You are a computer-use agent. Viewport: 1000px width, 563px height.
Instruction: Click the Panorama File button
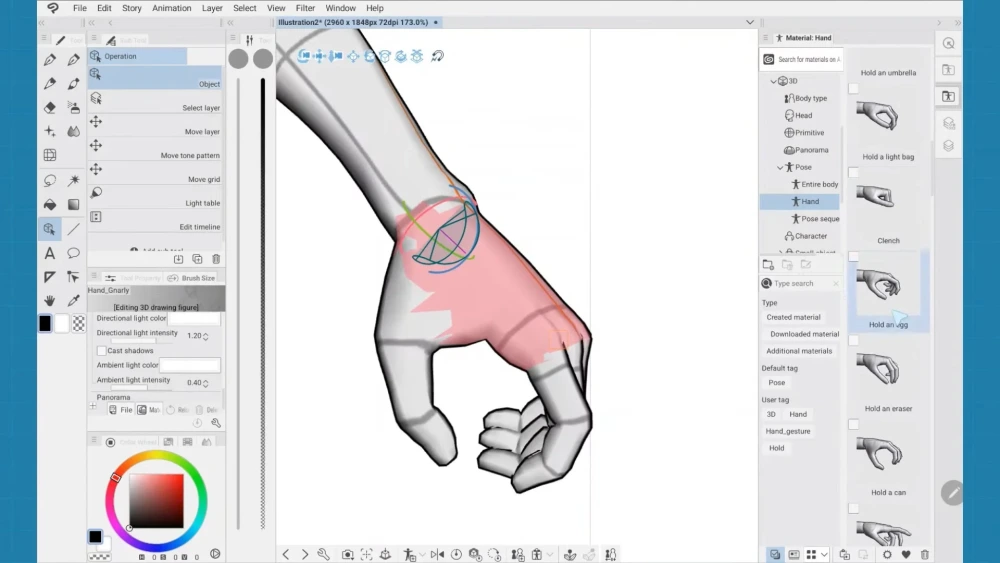click(121, 410)
